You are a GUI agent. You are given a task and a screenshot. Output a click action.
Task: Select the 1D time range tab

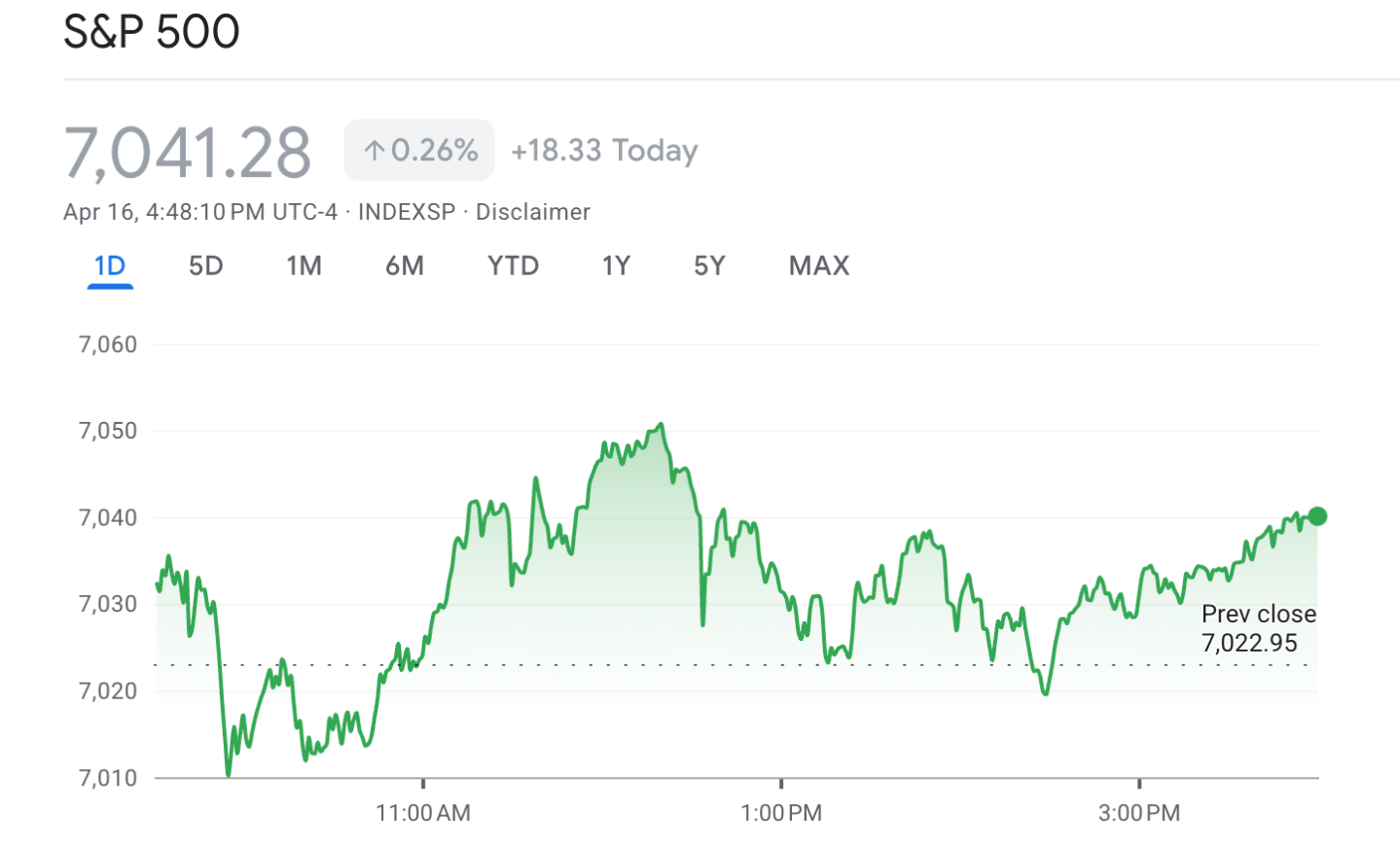click(x=110, y=265)
